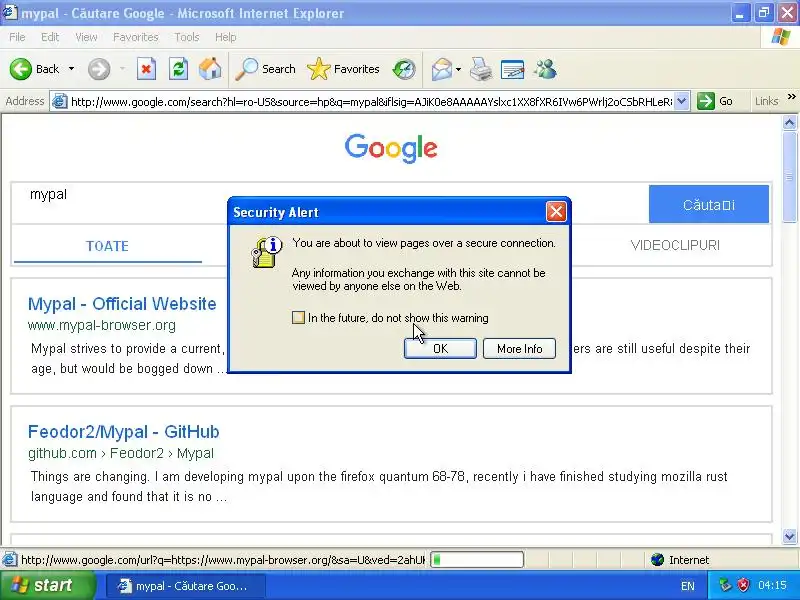Click the Google logo
This screenshot has width=800, height=600.
(x=391, y=148)
